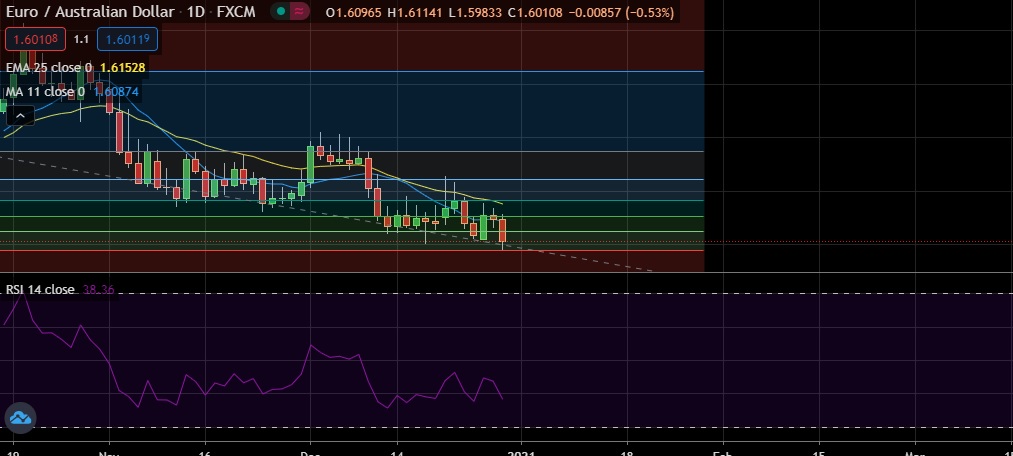This screenshot has width=1013, height=456.
Task: Click the Feb label on time axis
Action: coord(723,451)
